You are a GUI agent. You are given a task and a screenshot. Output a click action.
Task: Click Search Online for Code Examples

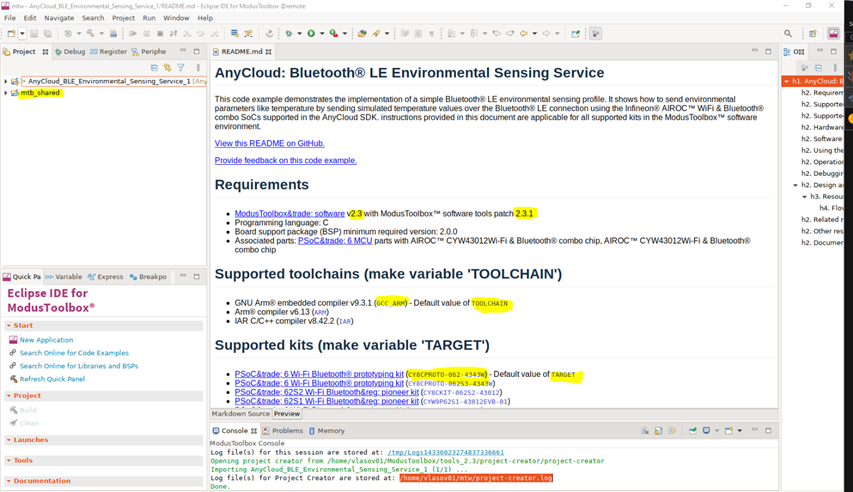(x=74, y=353)
